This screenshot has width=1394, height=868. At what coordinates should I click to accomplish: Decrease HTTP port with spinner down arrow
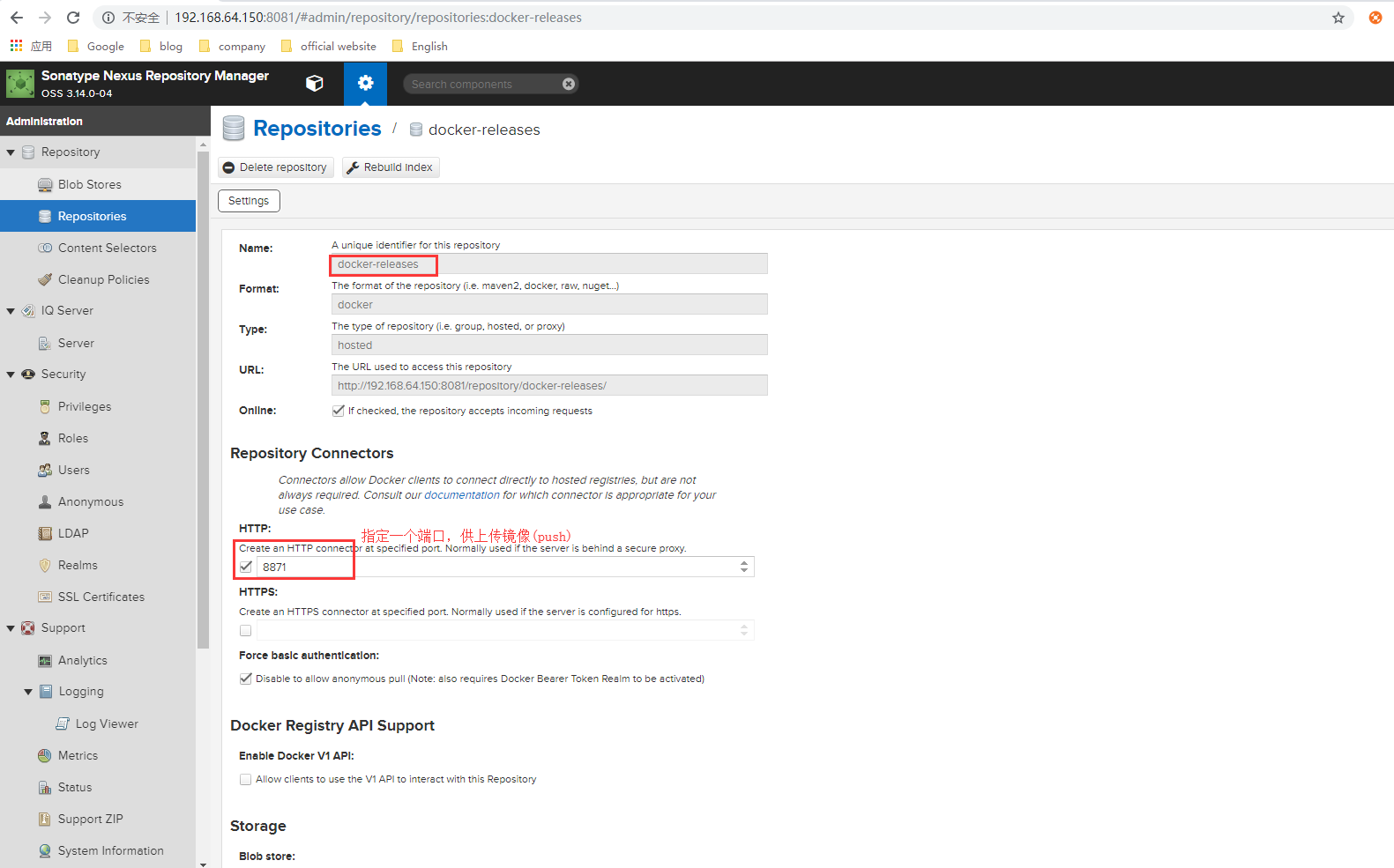tap(744, 571)
